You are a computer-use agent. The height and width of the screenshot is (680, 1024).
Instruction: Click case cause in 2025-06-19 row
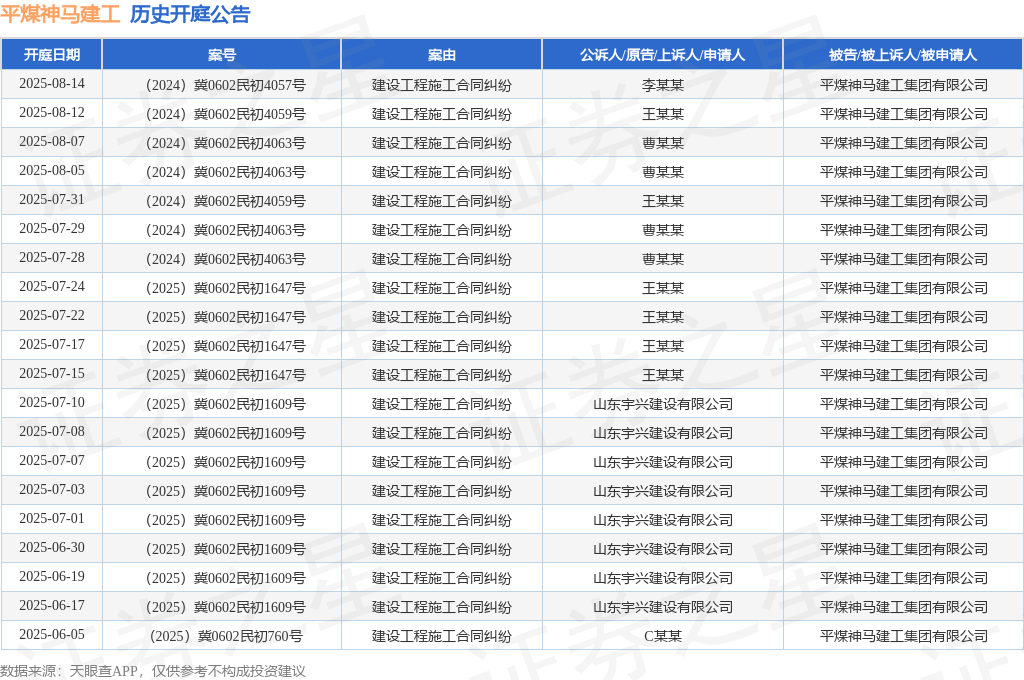click(441, 578)
